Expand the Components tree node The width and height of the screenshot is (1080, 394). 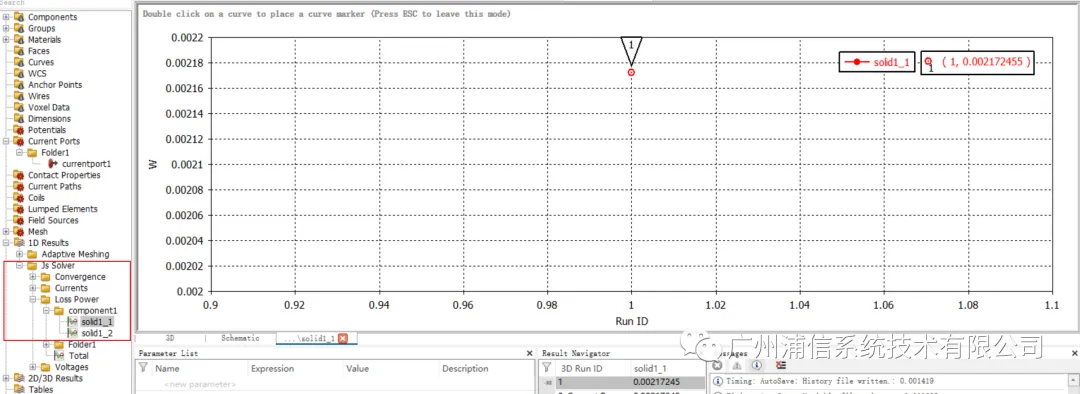6,17
